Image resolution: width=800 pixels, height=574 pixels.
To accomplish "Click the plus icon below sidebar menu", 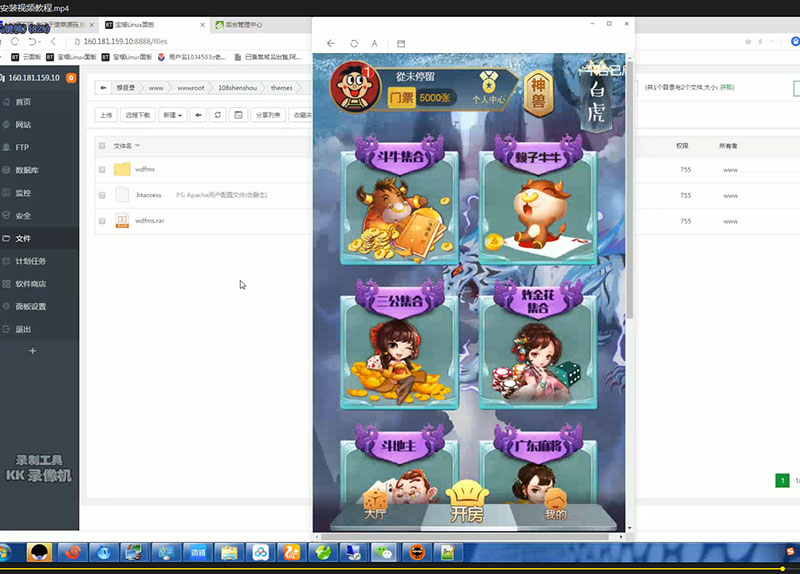I will click(33, 351).
